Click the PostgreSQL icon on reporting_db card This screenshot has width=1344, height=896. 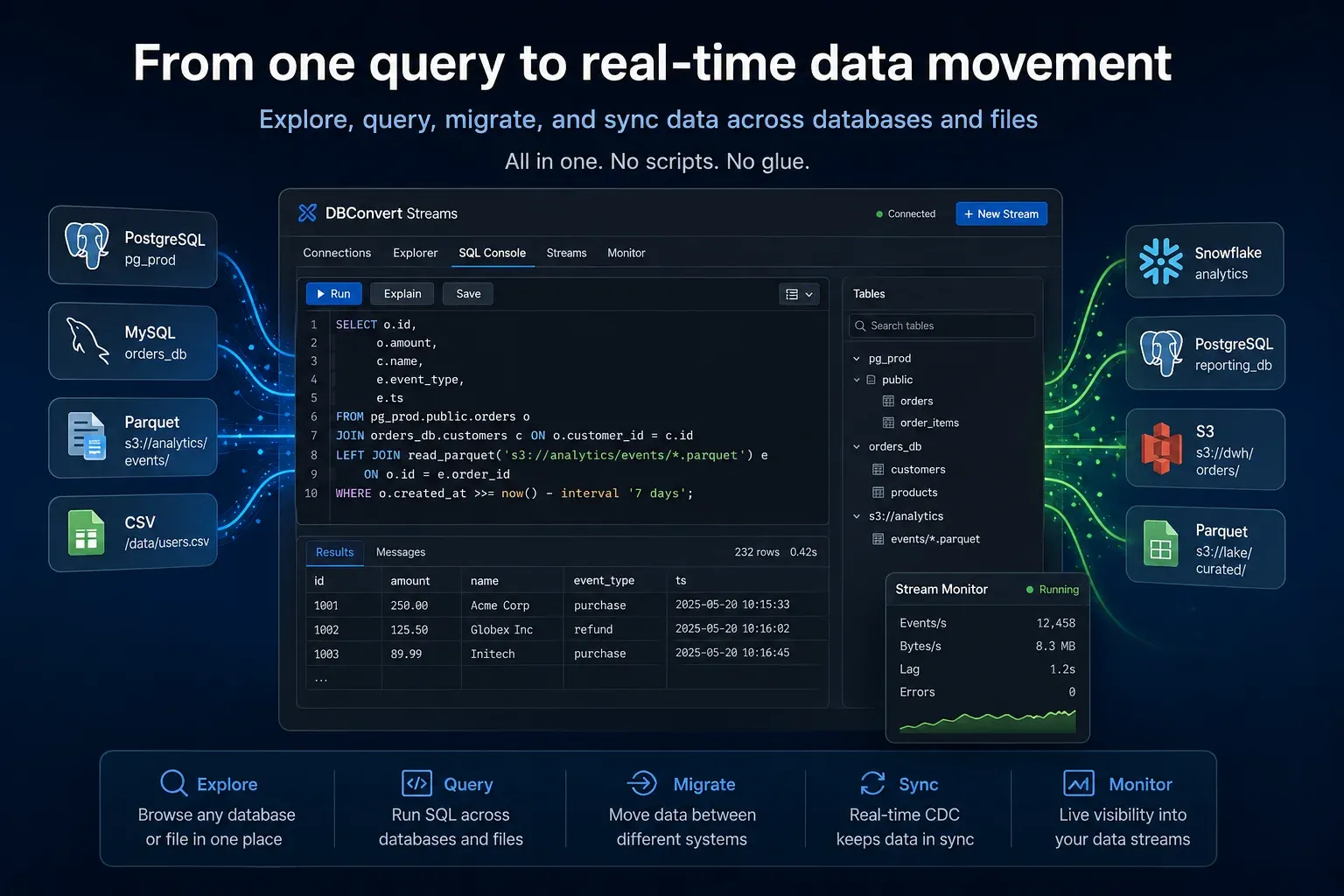tap(1162, 353)
